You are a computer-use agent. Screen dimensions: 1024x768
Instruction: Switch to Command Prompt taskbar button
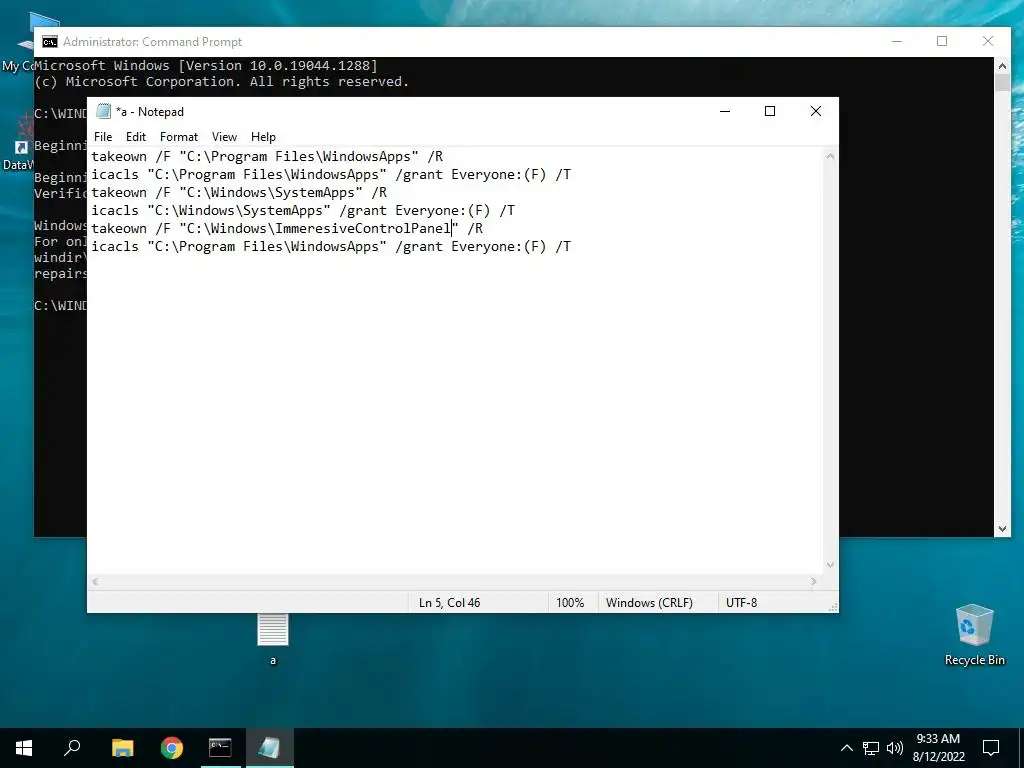pyautogui.click(x=220, y=748)
